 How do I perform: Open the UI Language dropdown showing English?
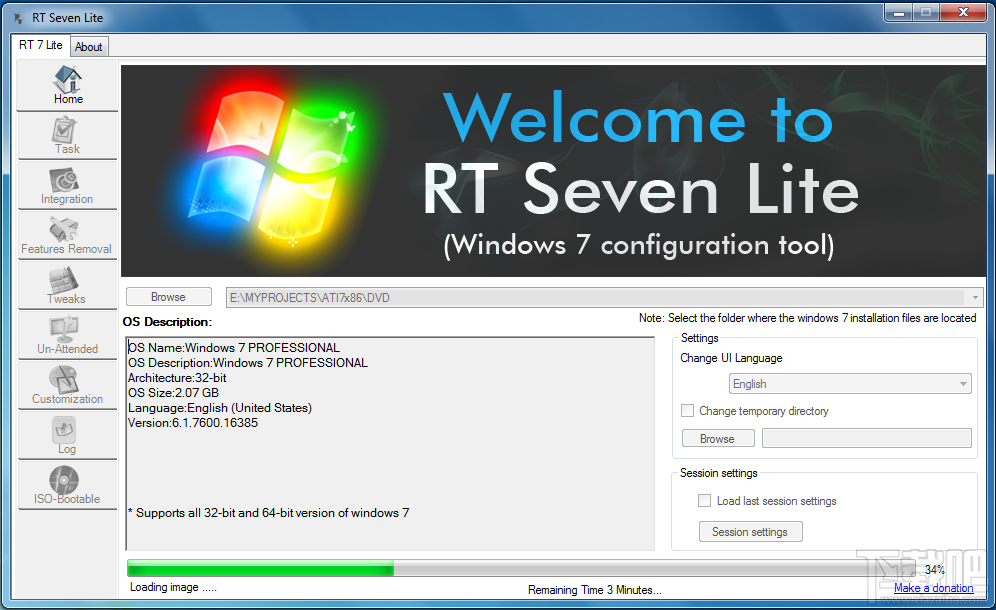849,383
